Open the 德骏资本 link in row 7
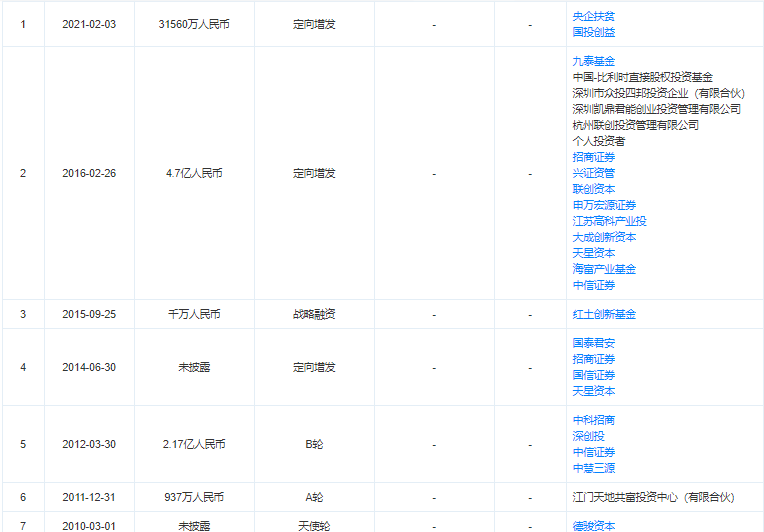 [x=593, y=526]
